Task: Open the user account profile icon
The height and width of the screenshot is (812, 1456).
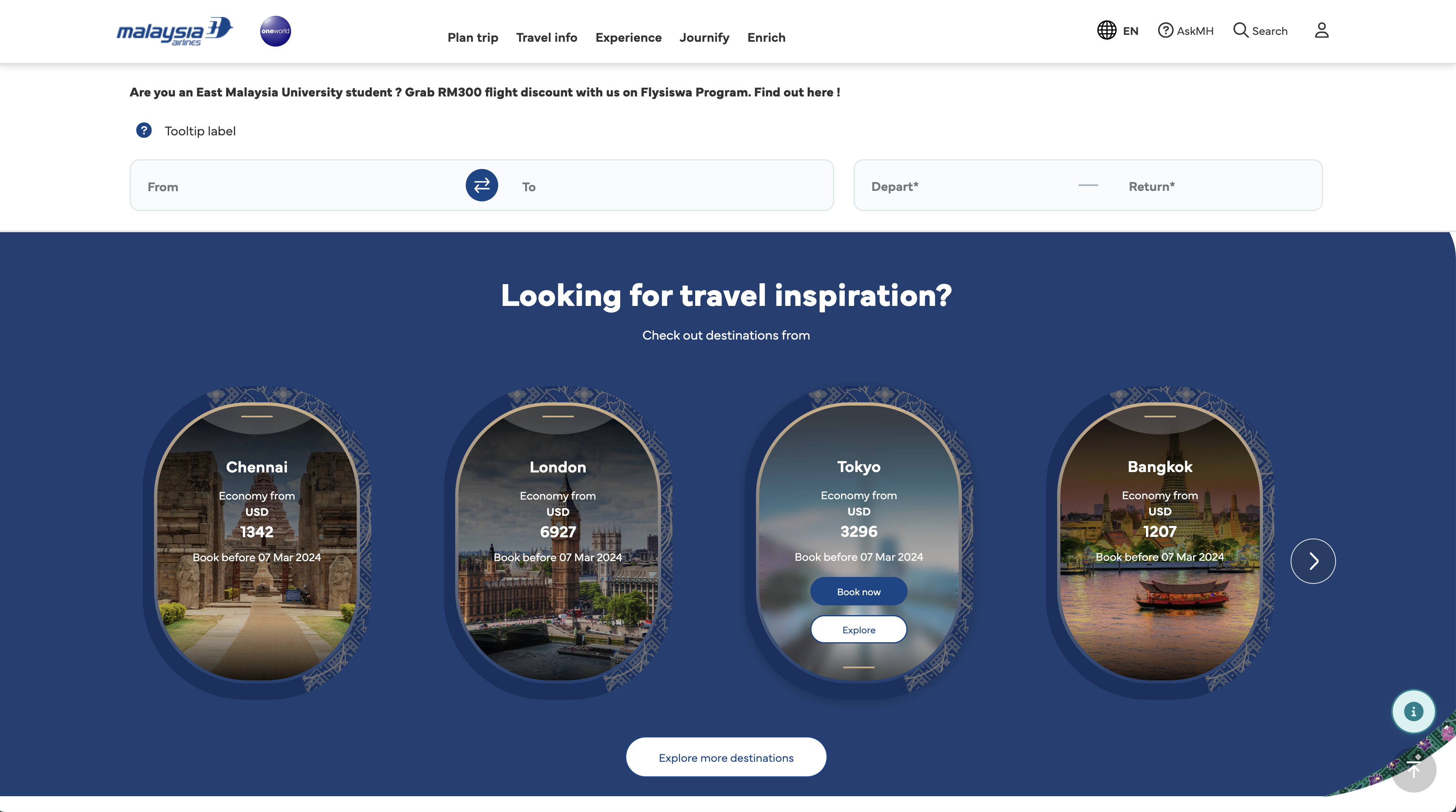Action: (x=1321, y=30)
